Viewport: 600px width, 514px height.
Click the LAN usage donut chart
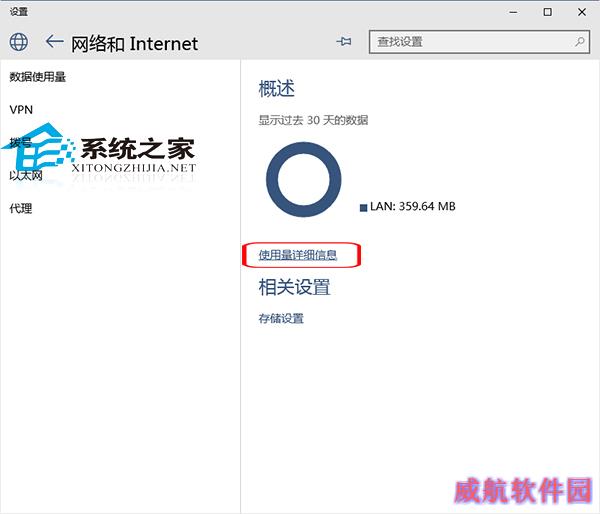coord(303,179)
